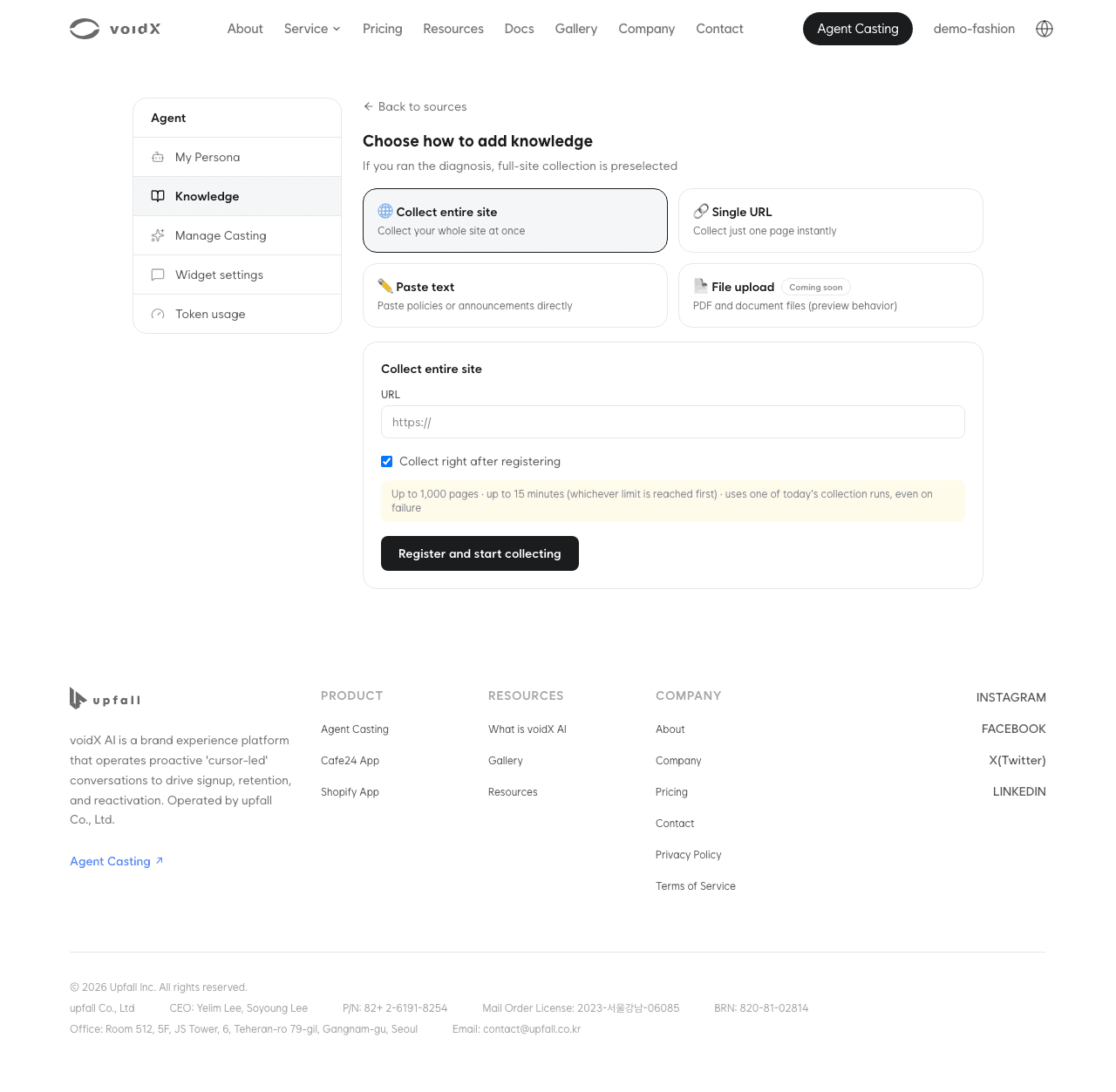The image size is (1116, 1092).
Task: Open the Terms of Service footer link
Action: click(696, 886)
